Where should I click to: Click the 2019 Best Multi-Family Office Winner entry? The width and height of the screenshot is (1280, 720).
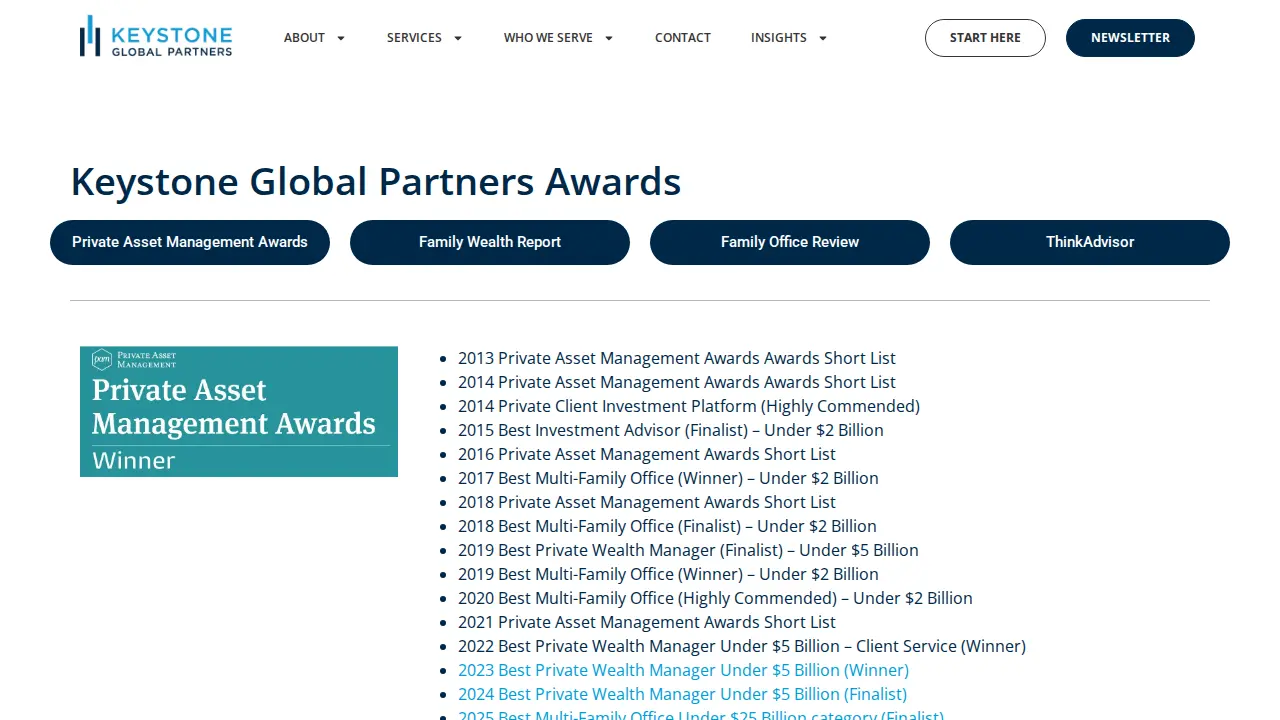[x=668, y=574]
